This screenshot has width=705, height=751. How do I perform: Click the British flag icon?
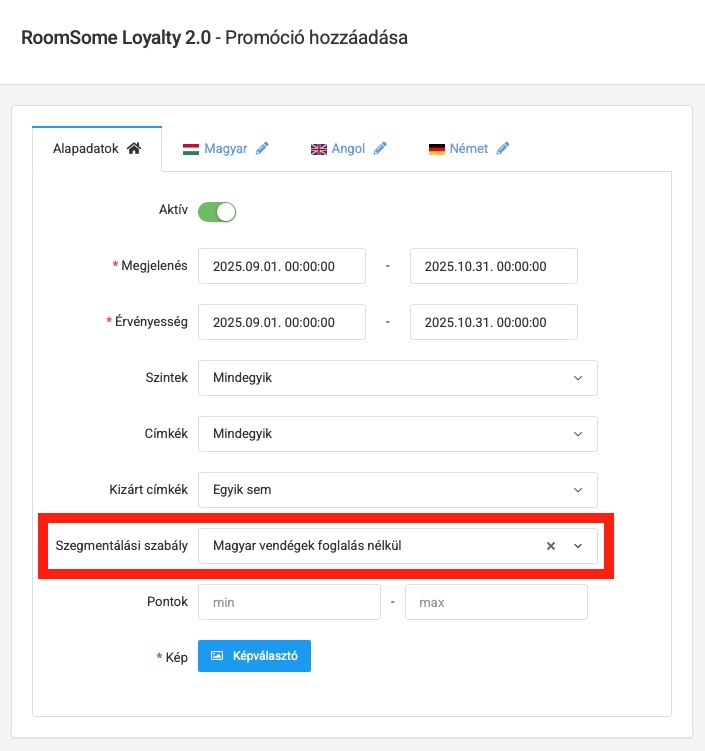319,149
